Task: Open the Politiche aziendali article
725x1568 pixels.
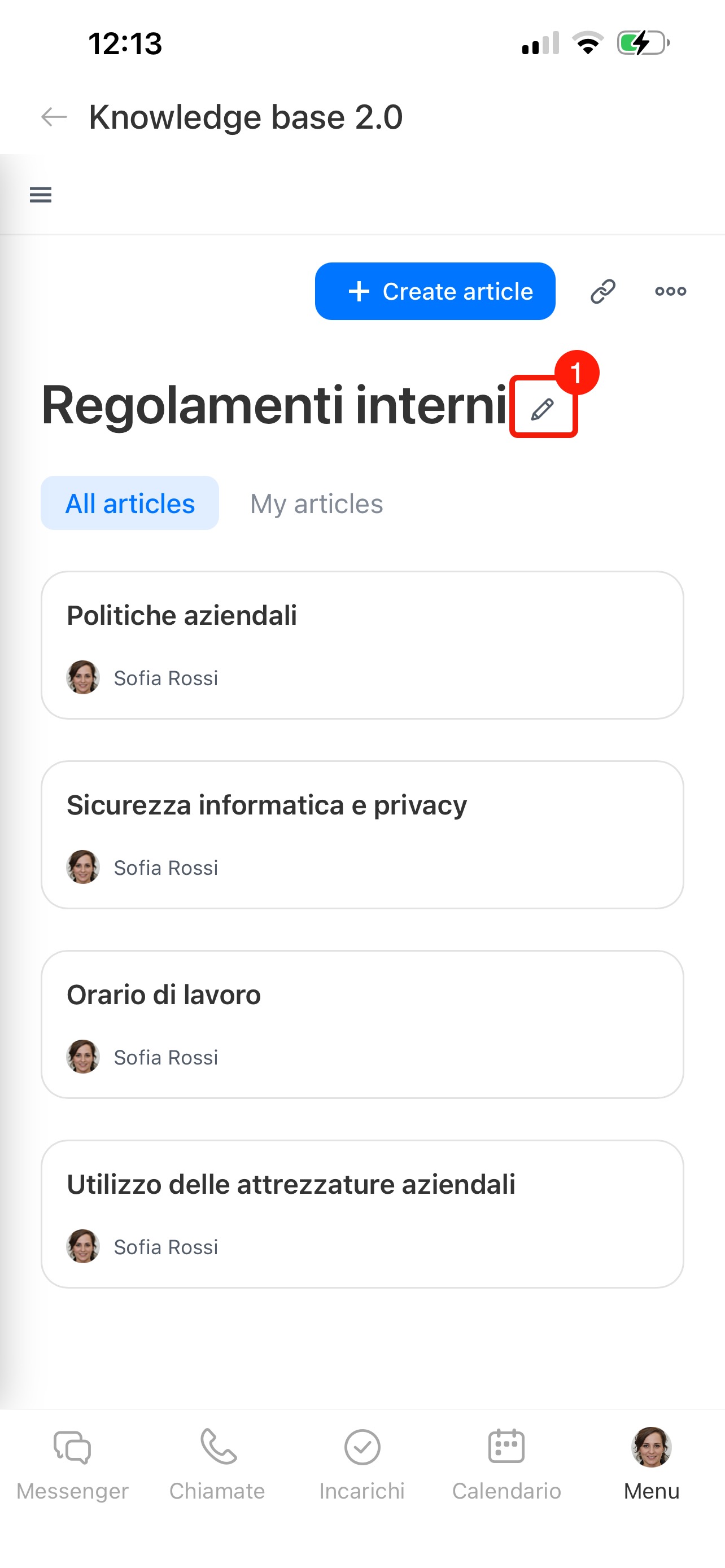Action: pyautogui.click(x=362, y=645)
